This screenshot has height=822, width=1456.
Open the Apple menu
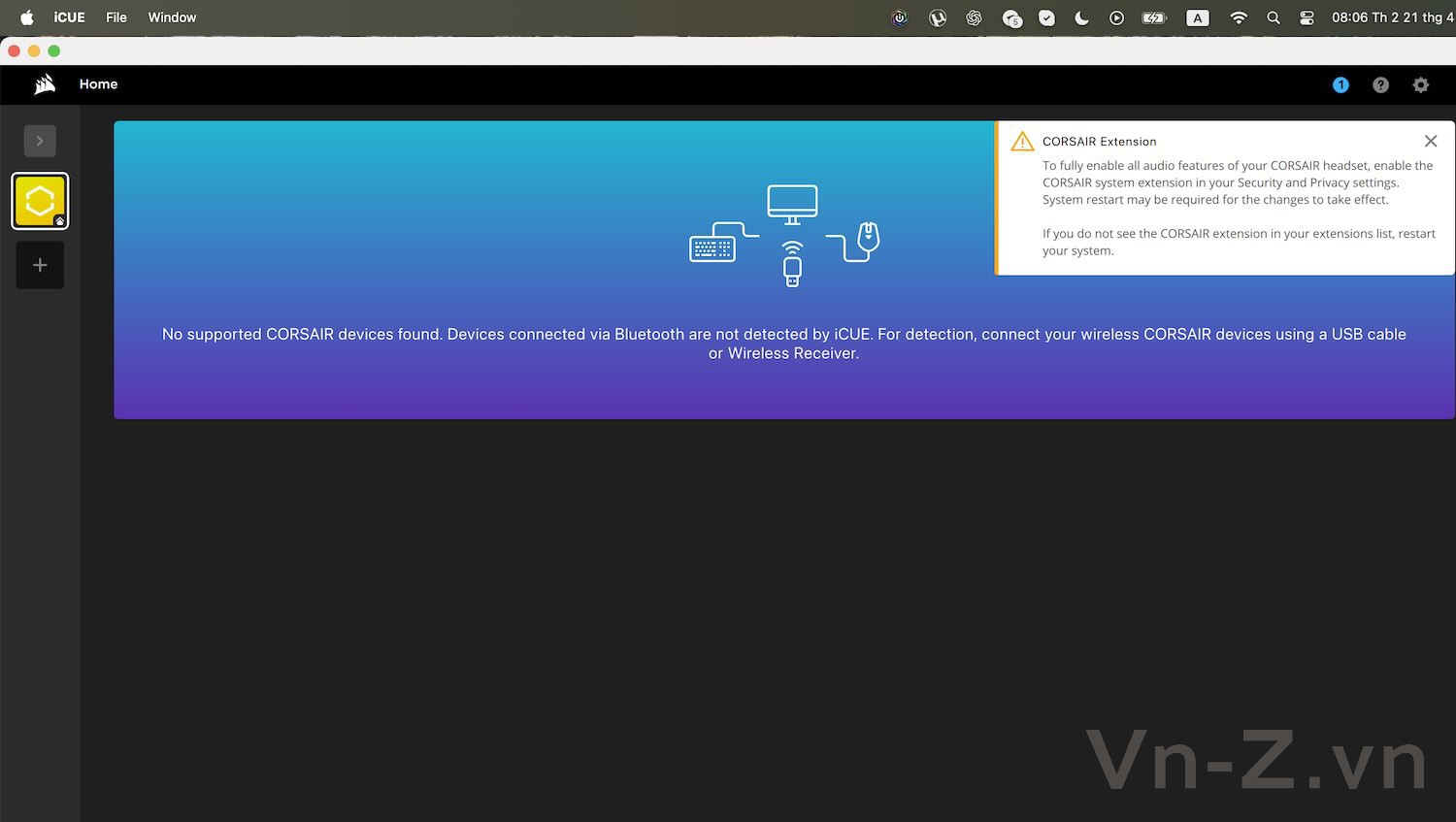(26, 17)
